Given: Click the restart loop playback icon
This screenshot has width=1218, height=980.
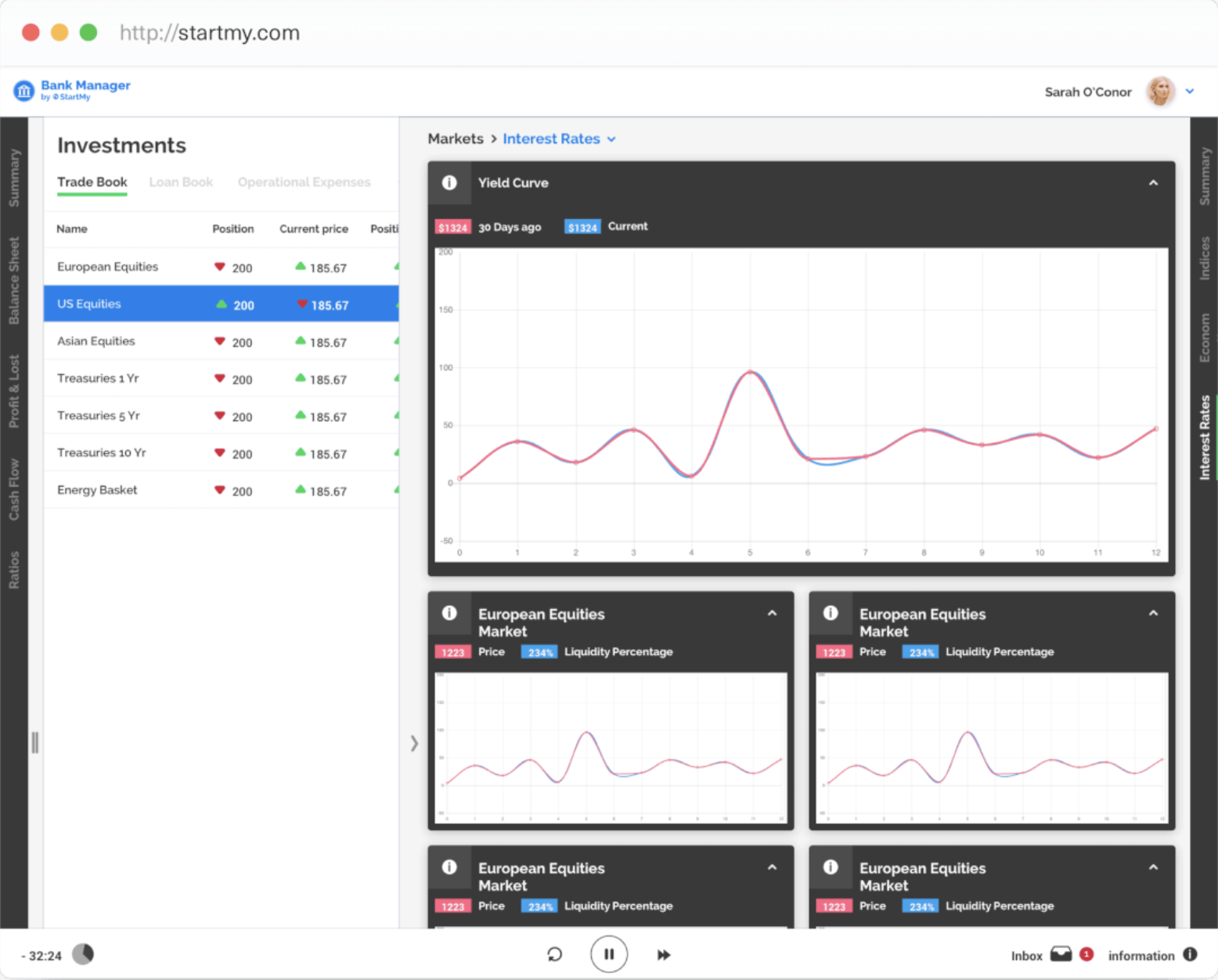Looking at the screenshot, I should 554,954.
